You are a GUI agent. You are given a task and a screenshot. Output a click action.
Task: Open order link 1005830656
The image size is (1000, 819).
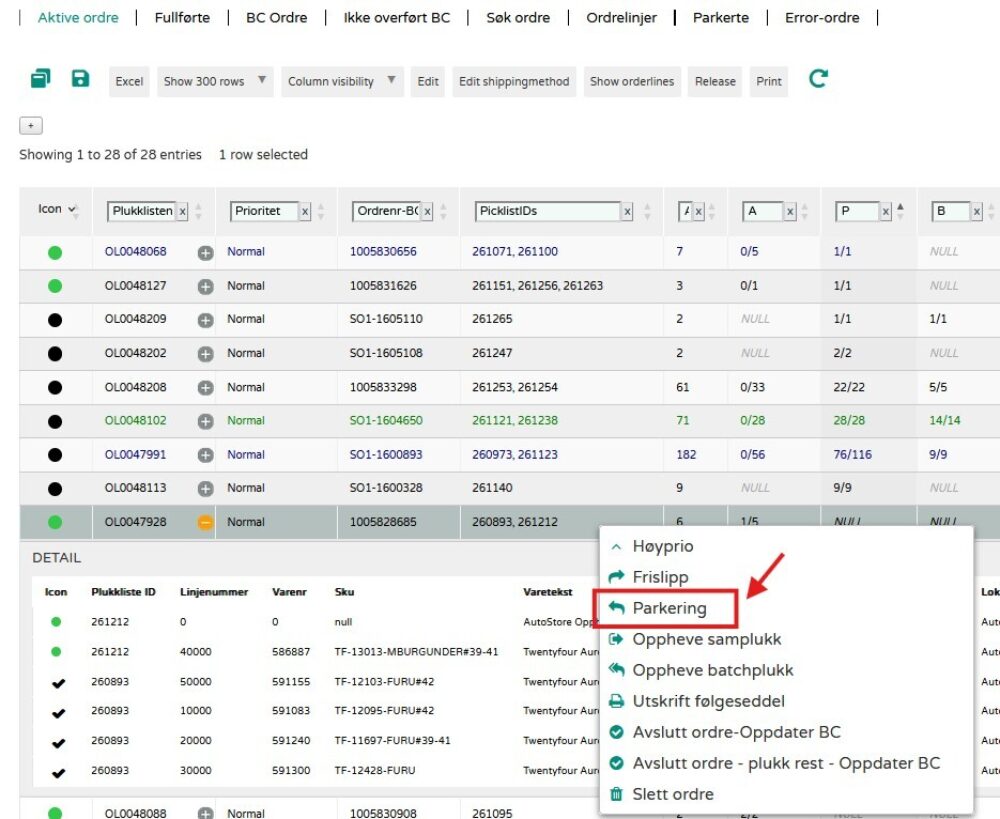pyautogui.click(x=383, y=252)
